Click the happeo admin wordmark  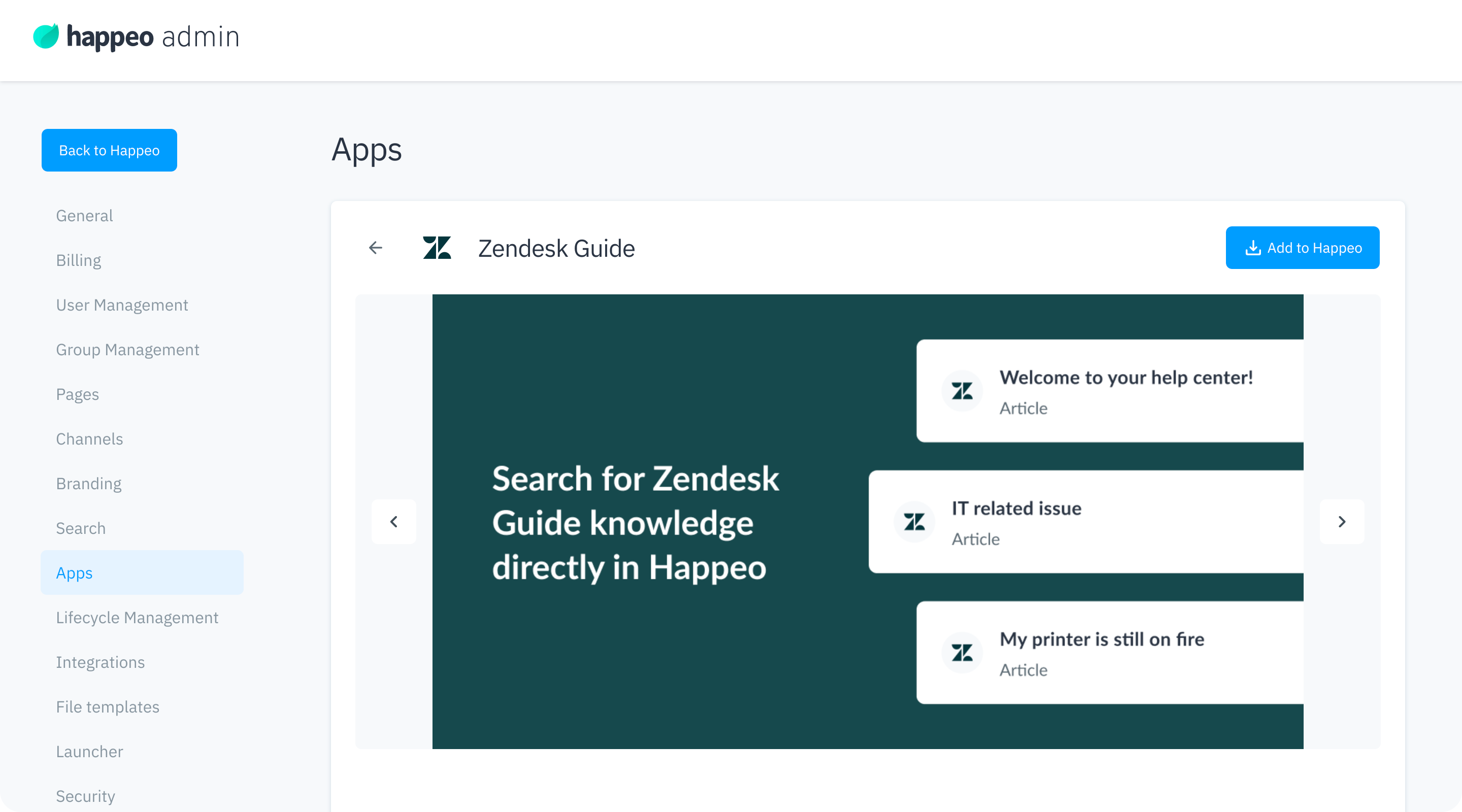click(x=153, y=37)
